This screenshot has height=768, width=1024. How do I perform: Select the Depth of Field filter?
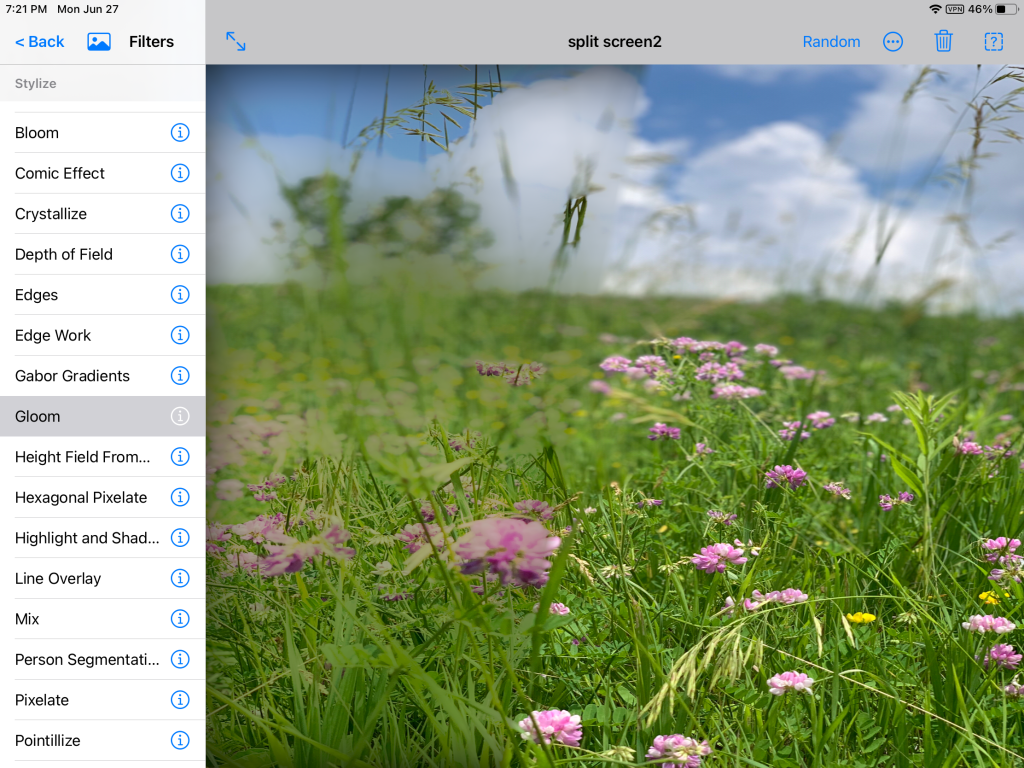point(64,254)
